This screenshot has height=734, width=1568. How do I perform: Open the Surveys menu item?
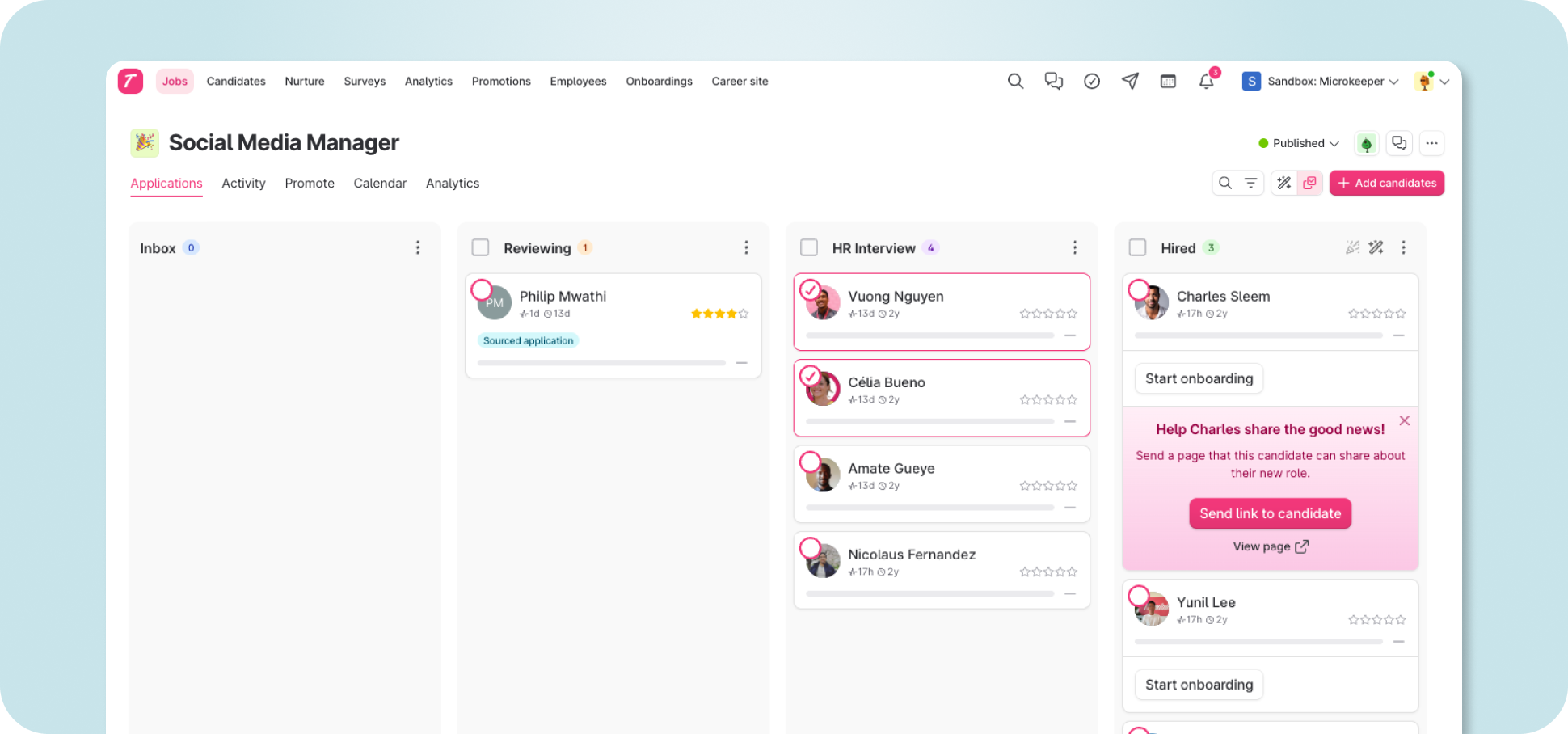(365, 81)
